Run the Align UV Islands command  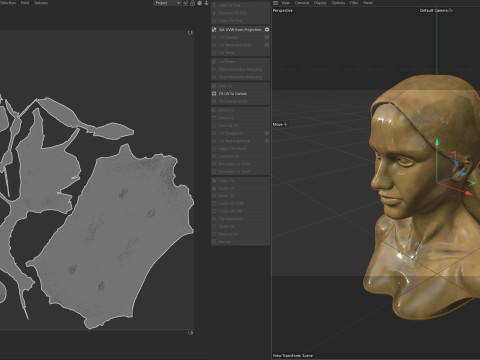coord(241,149)
